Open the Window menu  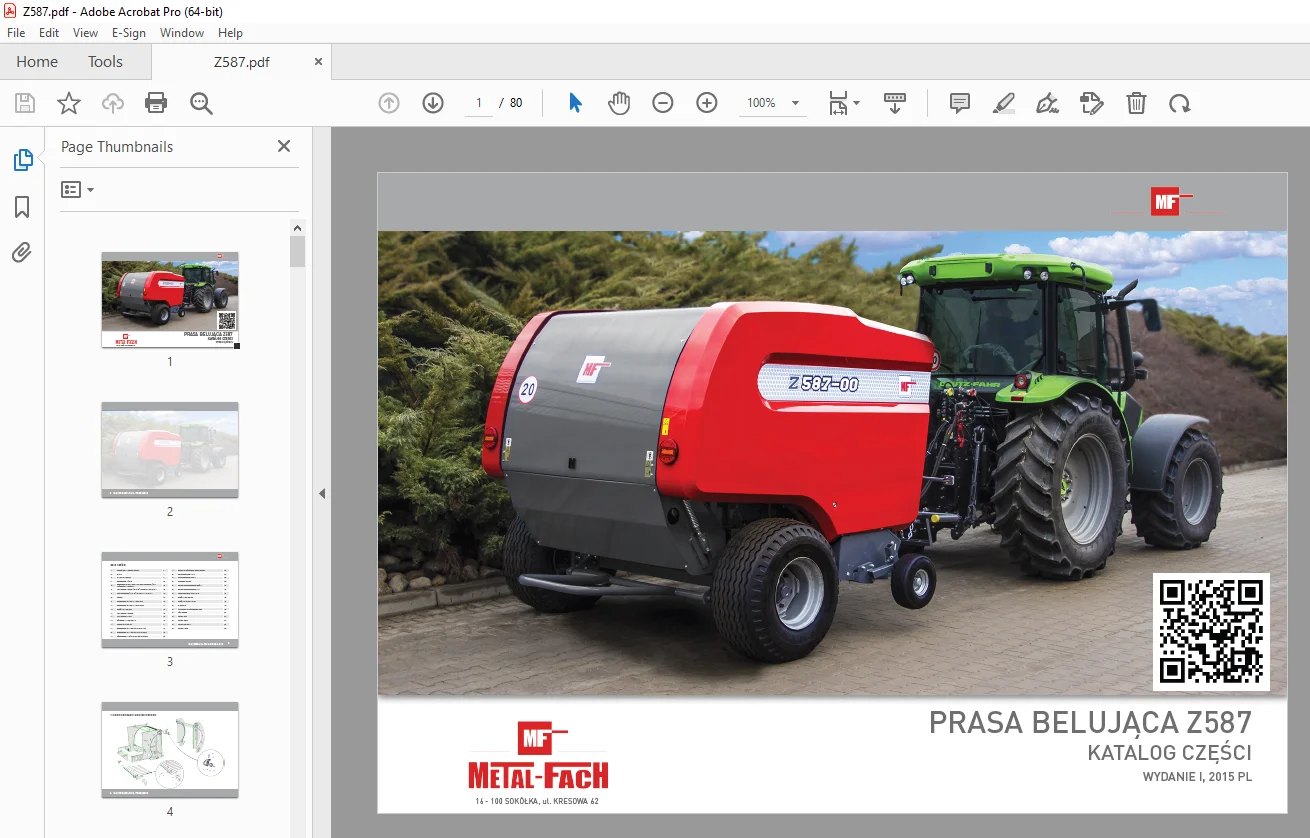click(182, 33)
